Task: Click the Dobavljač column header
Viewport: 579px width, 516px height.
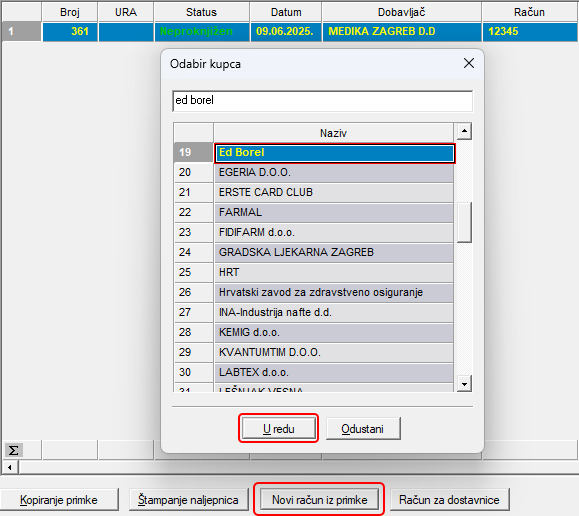Action: [401, 12]
